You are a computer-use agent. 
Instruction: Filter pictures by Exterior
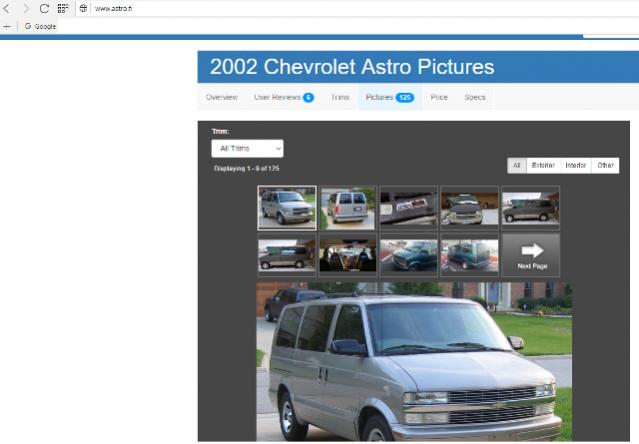point(543,165)
